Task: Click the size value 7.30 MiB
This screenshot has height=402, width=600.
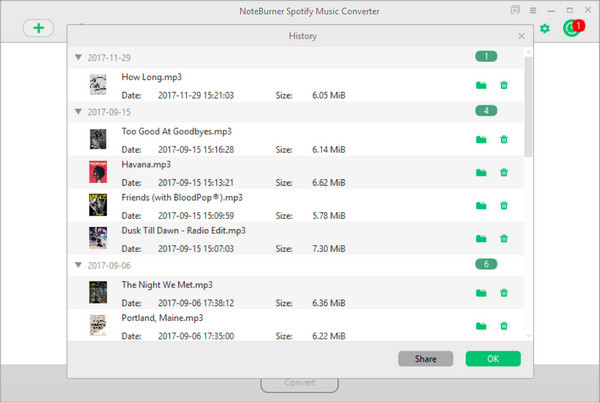Action: click(329, 249)
